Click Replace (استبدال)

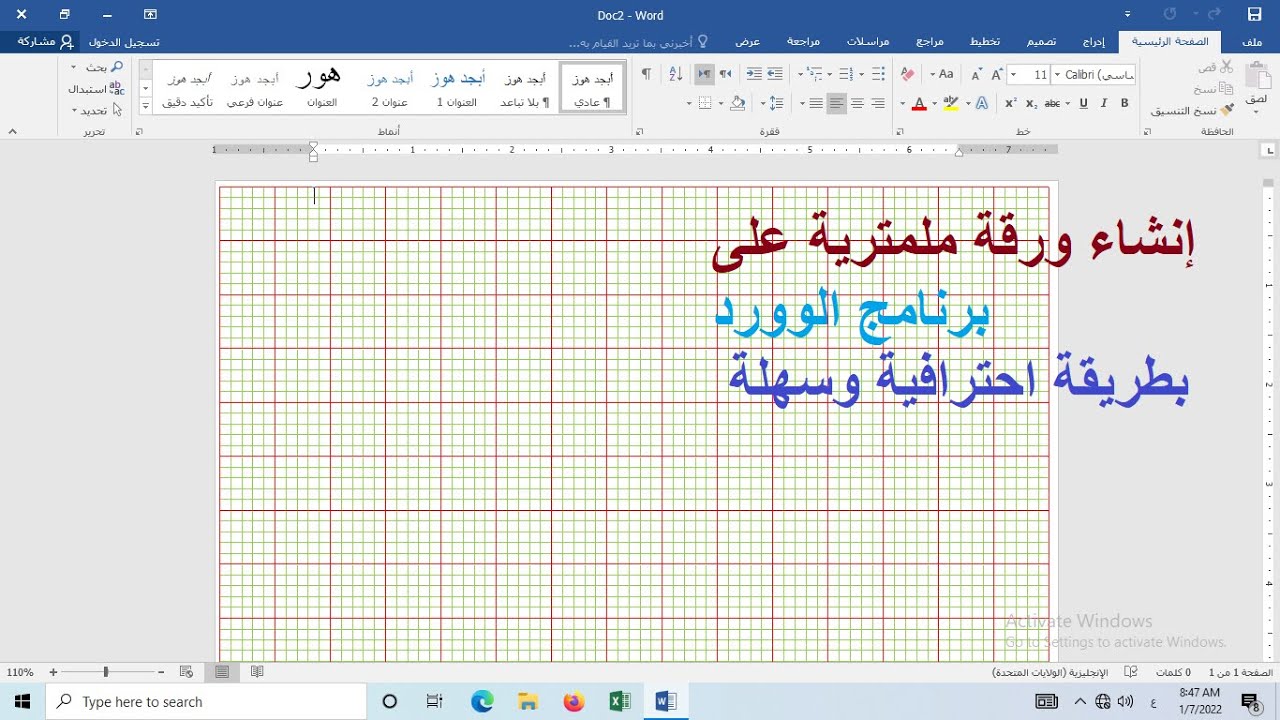click(96, 89)
